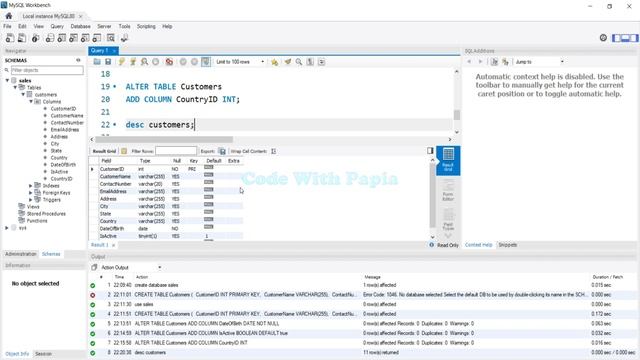
Task: Open the Server menu
Action: click(104, 26)
